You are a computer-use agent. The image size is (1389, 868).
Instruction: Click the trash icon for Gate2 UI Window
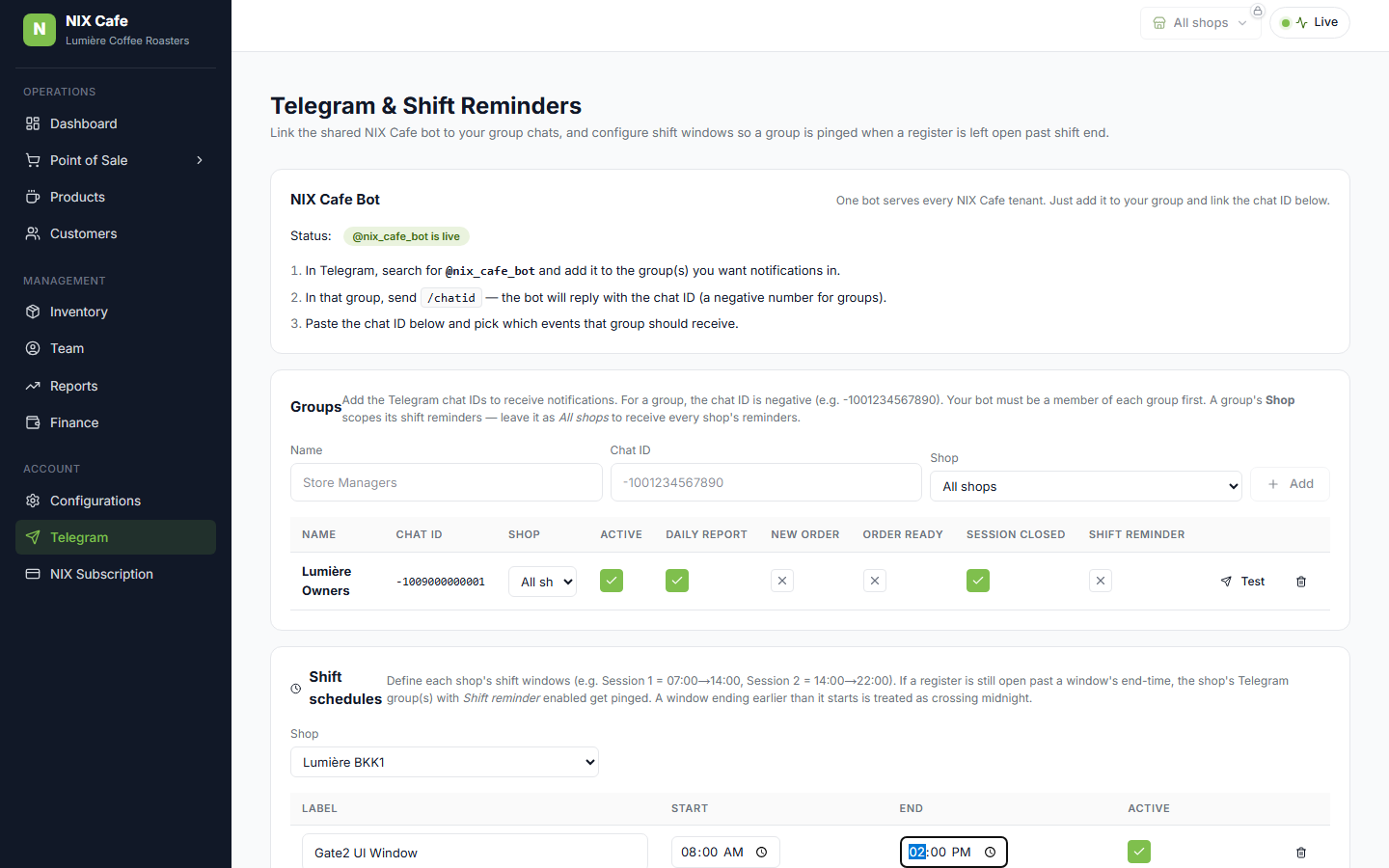point(1300,853)
